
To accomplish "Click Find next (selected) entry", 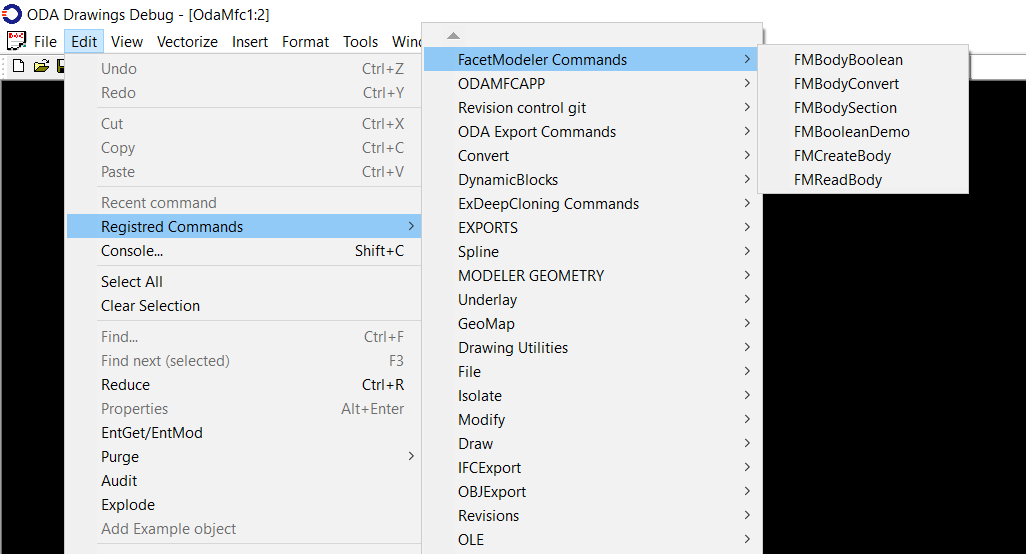I will pos(243,360).
